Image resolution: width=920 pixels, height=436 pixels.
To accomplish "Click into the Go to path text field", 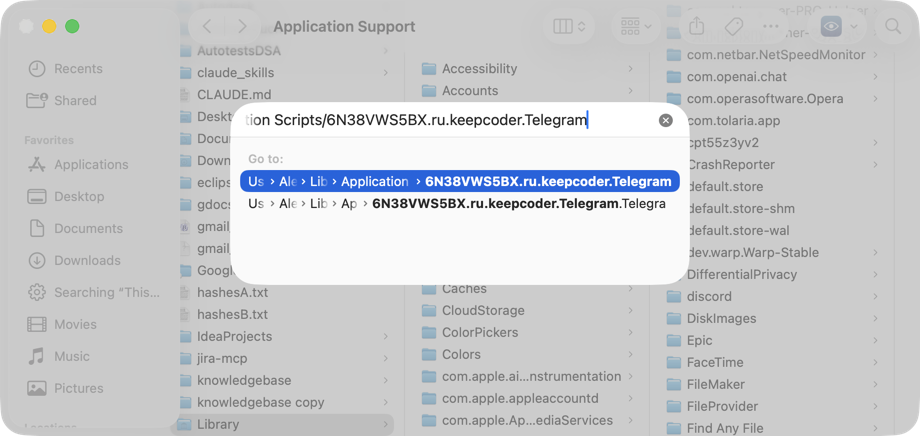I will pyautogui.click(x=446, y=120).
